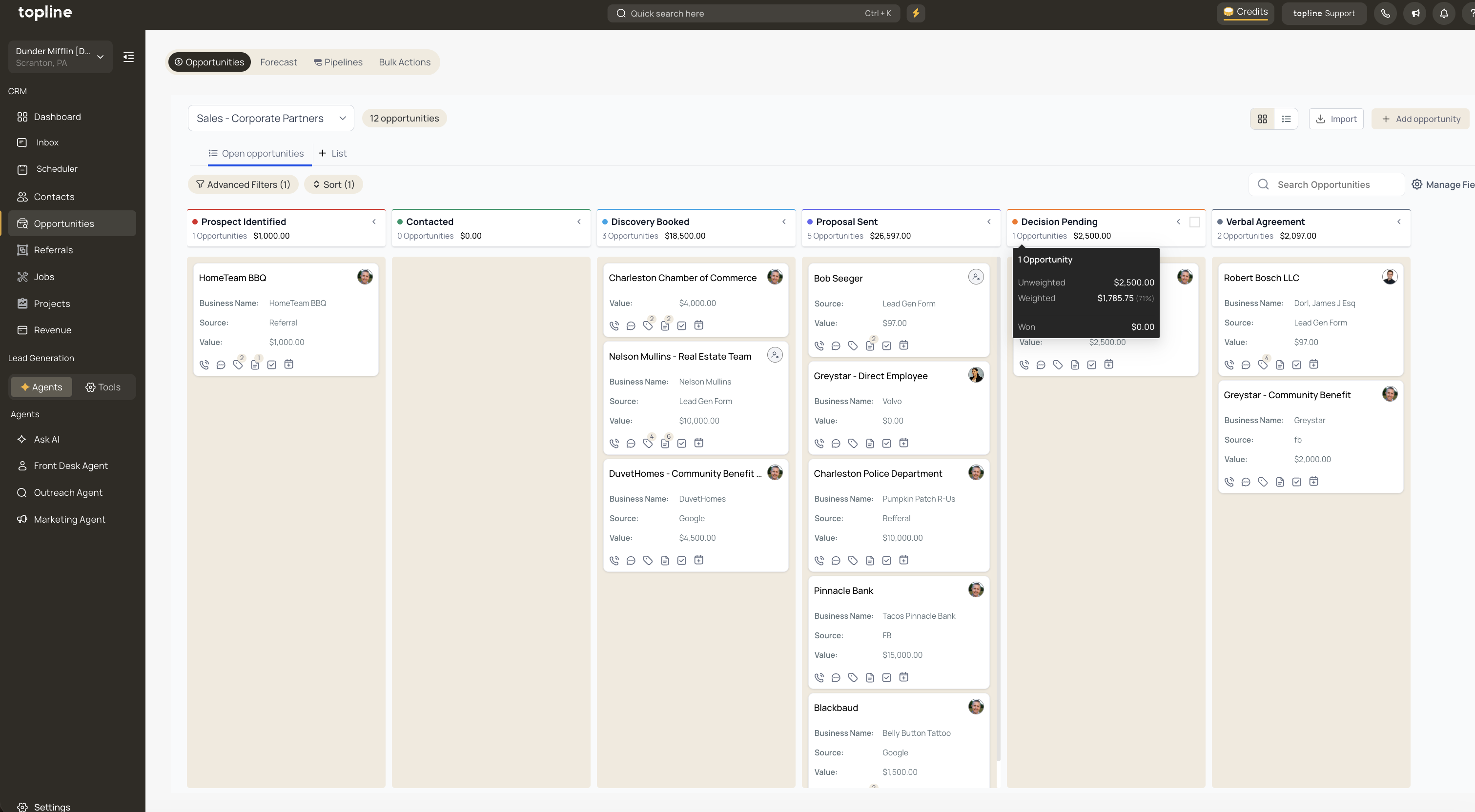Open topline Support button
Viewport: 1475px width, 812px height.
tap(1324, 13)
